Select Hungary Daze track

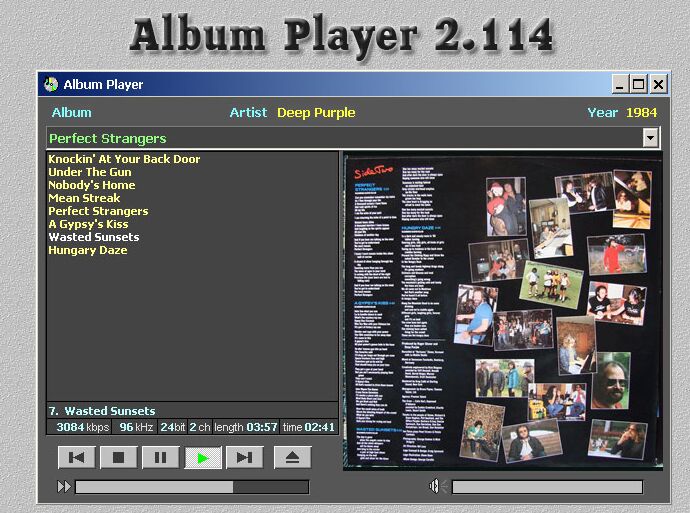(87, 250)
